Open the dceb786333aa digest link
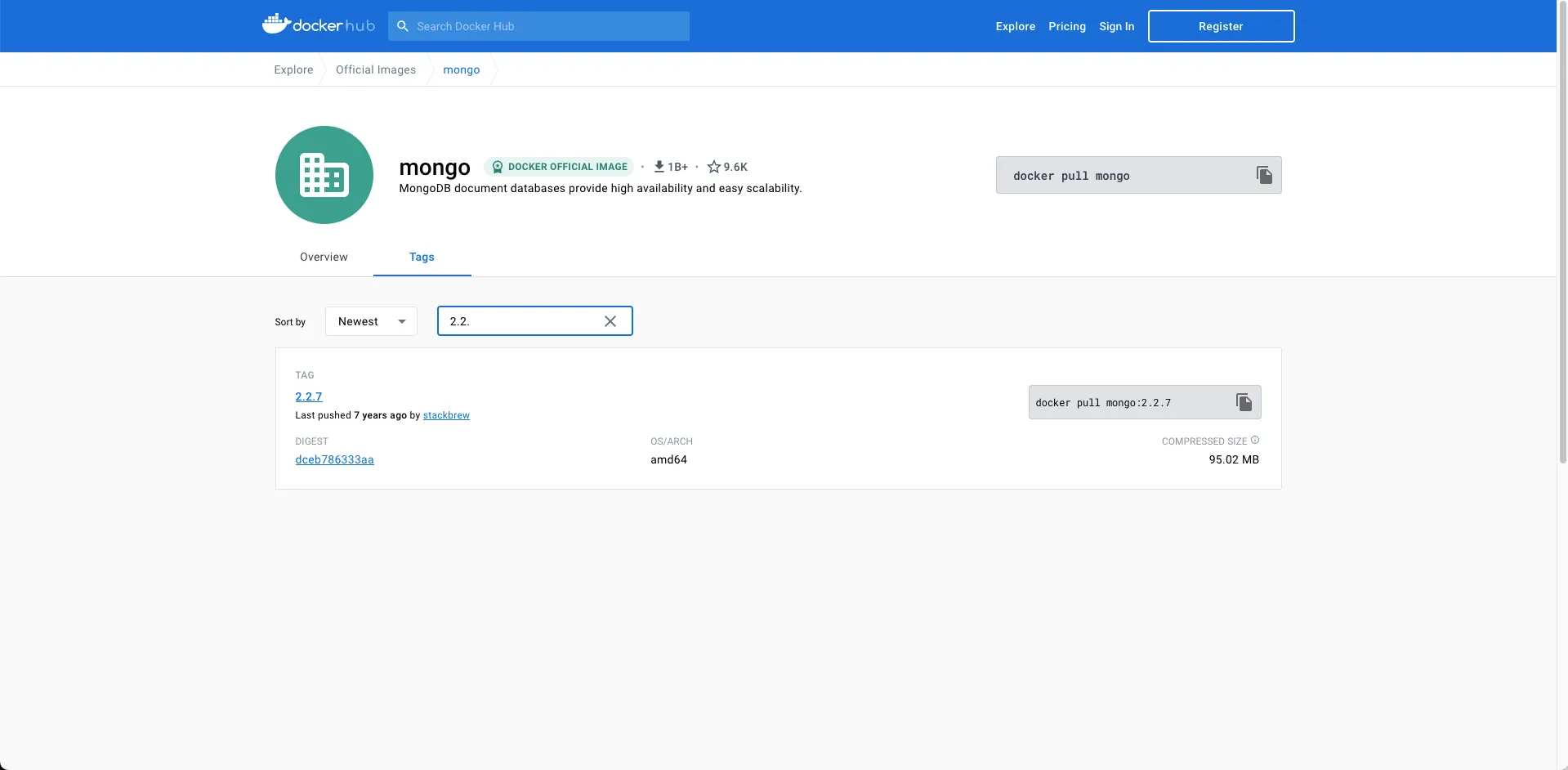1568x770 pixels. coord(334,459)
